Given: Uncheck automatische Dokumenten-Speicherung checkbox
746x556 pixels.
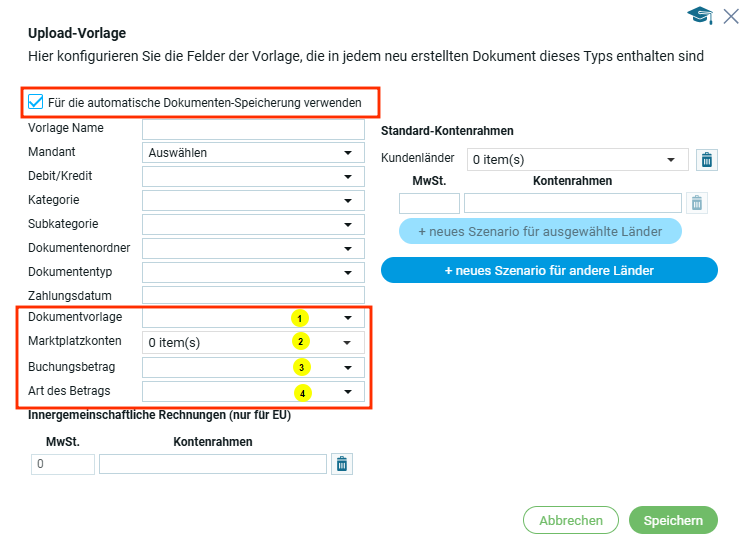Looking at the screenshot, I should [x=36, y=102].
